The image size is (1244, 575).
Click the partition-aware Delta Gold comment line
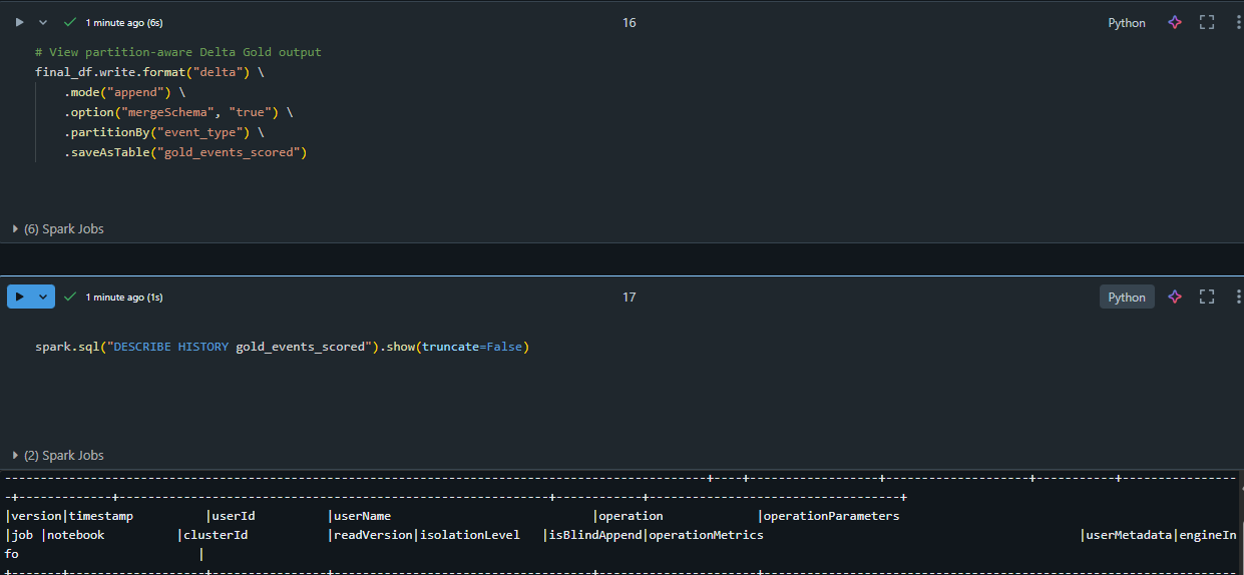tap(178, 52)
